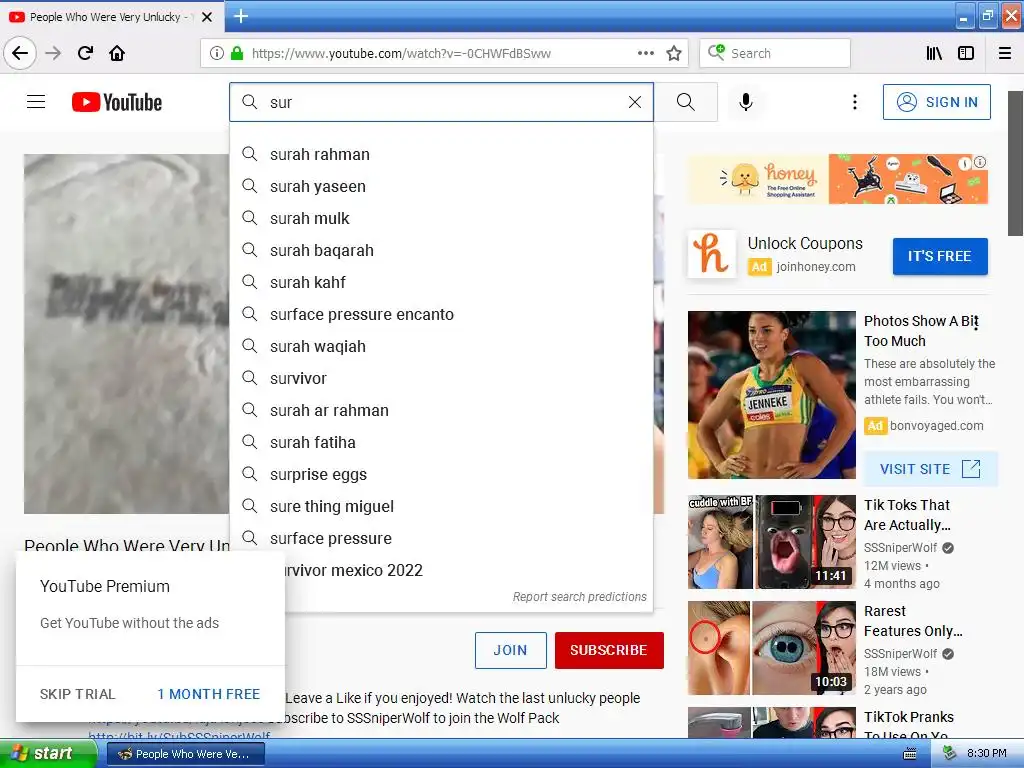Select suggestion 'surah ar rahman'

coord(441,410)
